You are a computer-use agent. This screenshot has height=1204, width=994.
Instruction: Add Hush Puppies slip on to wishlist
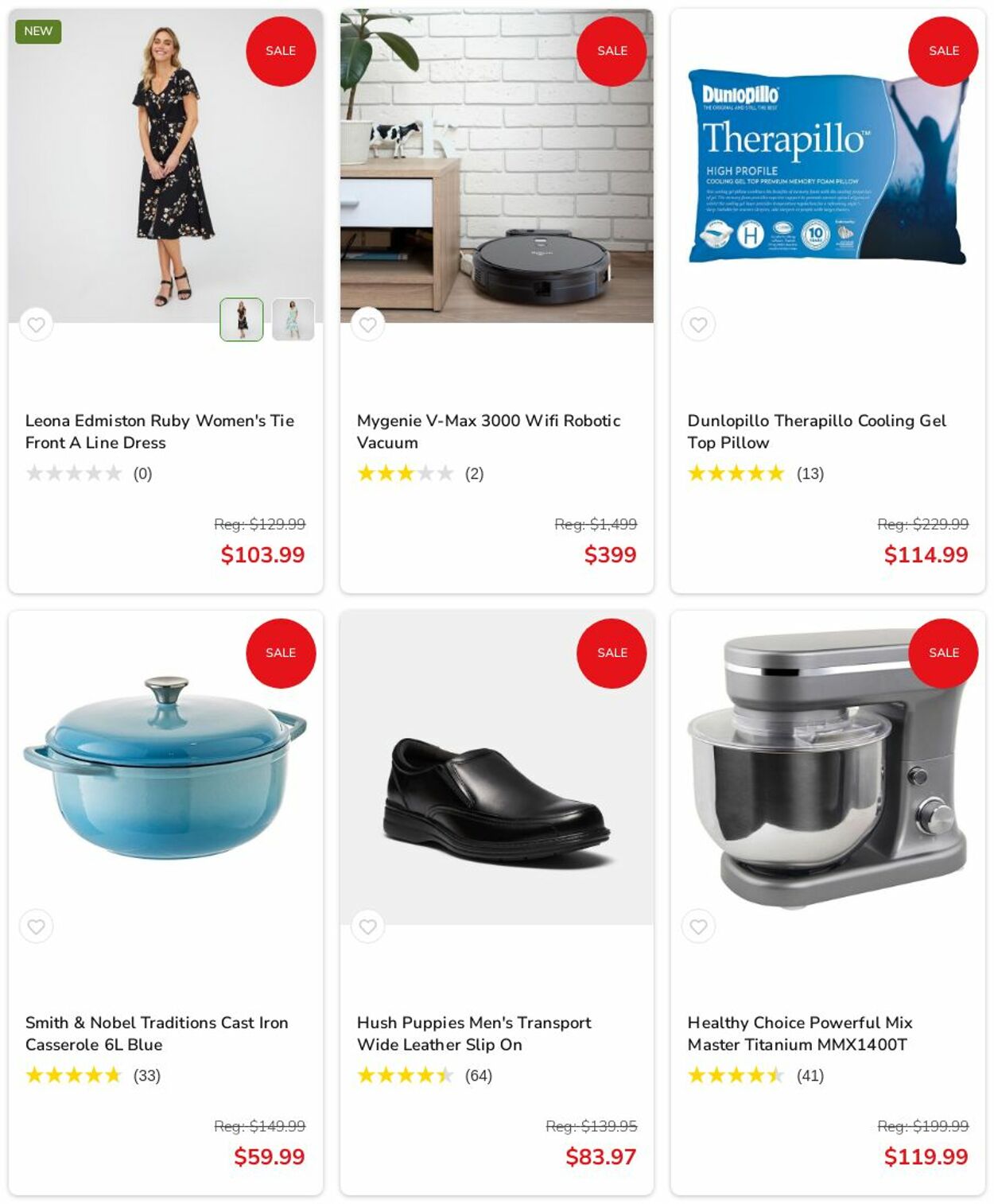pyautogui.click(x=367, y=926)
